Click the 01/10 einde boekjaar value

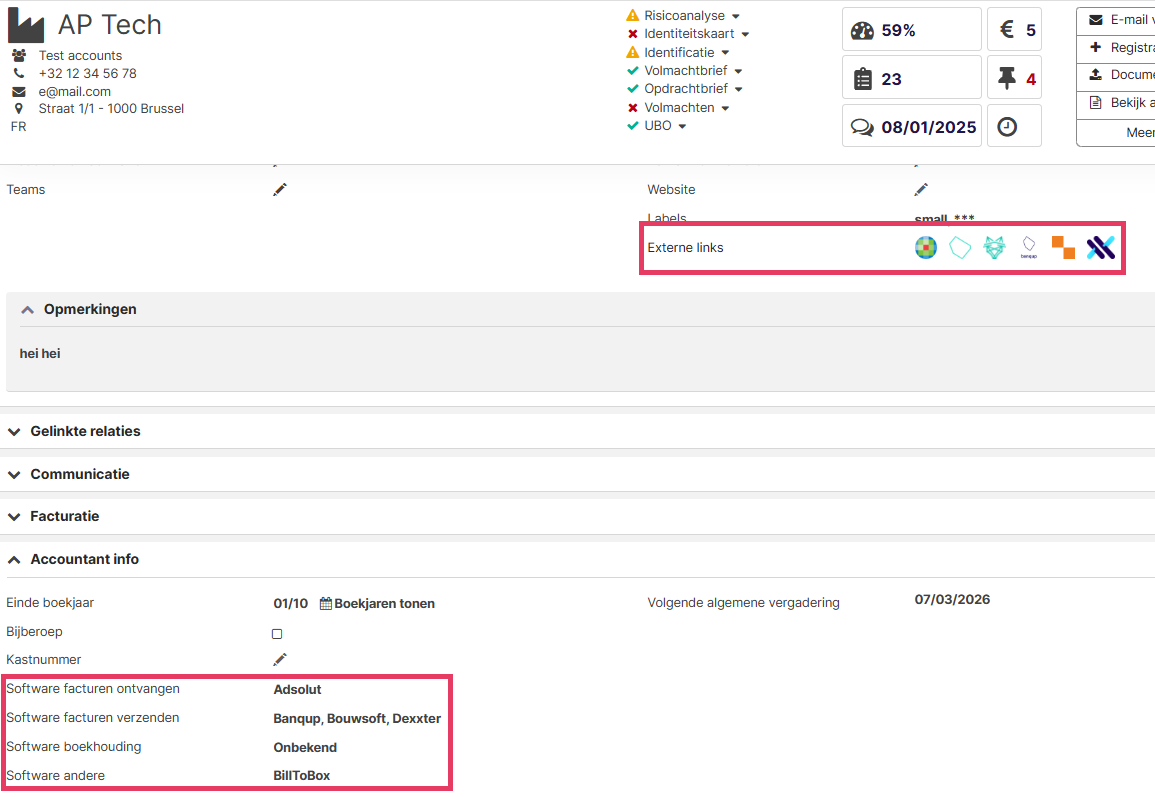(x=291, y=603)
